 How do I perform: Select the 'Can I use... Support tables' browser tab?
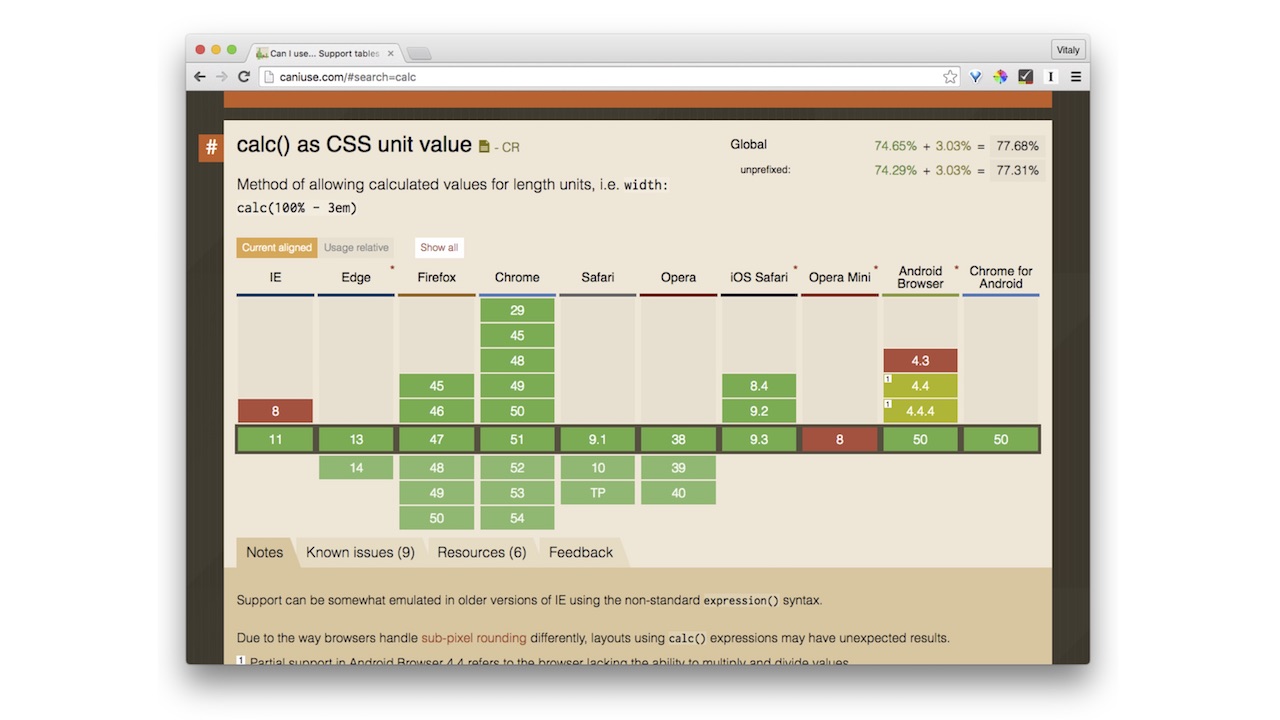tap(325, 53)
